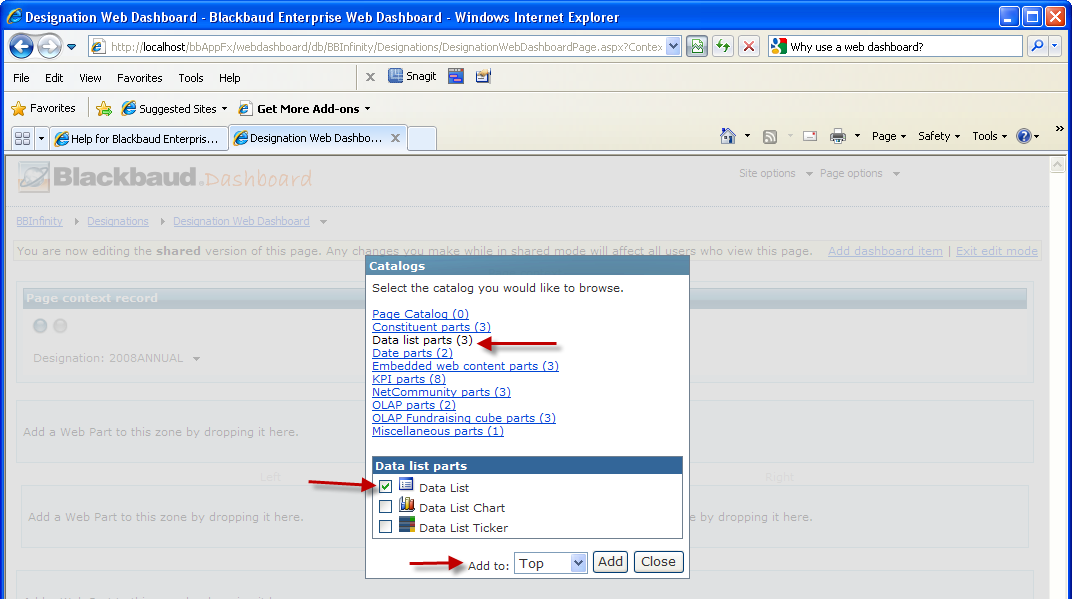Open the Favorites star panel
The image size is (1072, 599).
[44, 108]
